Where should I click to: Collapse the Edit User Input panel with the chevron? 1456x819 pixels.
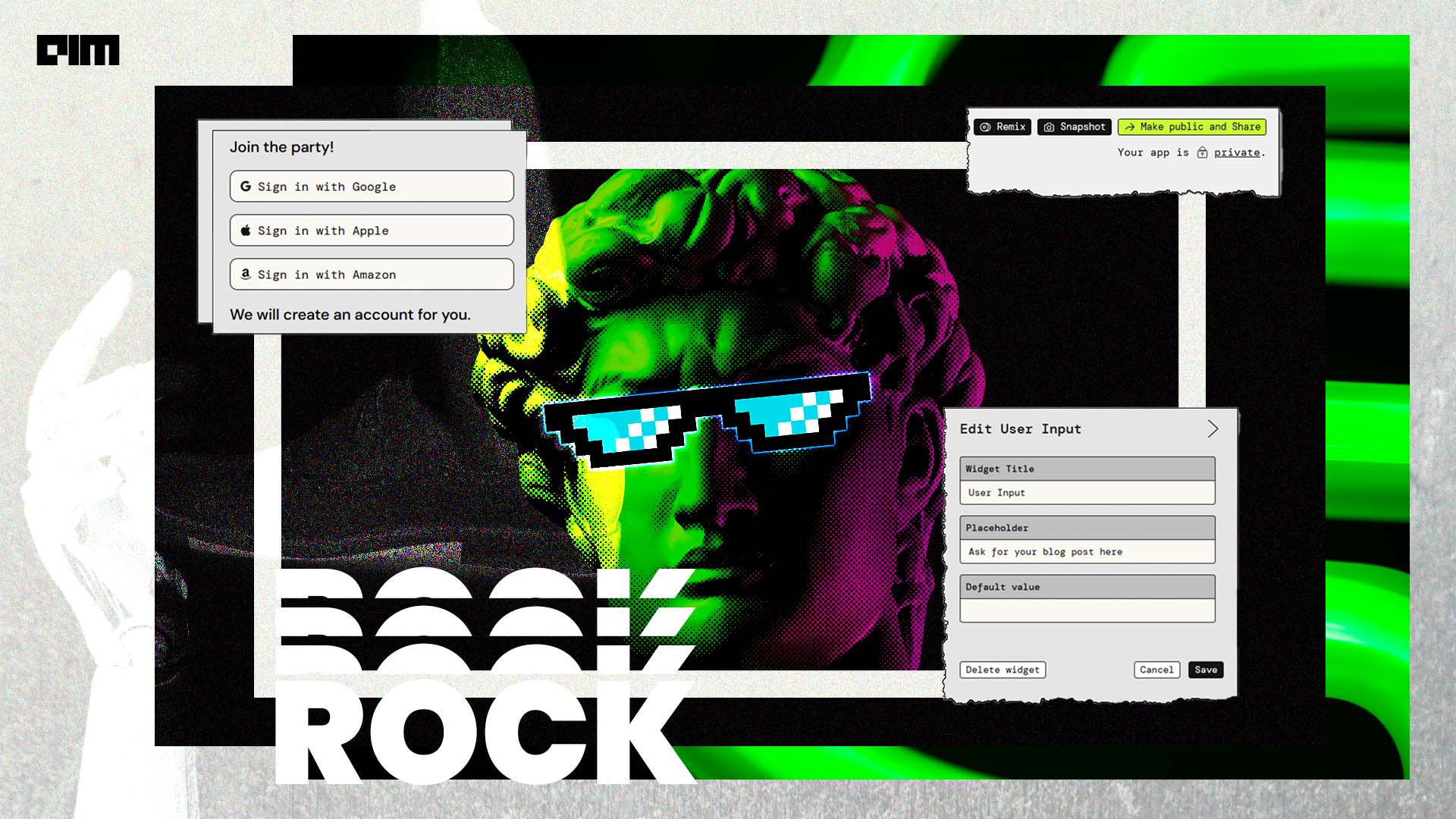click(1212, 429)
